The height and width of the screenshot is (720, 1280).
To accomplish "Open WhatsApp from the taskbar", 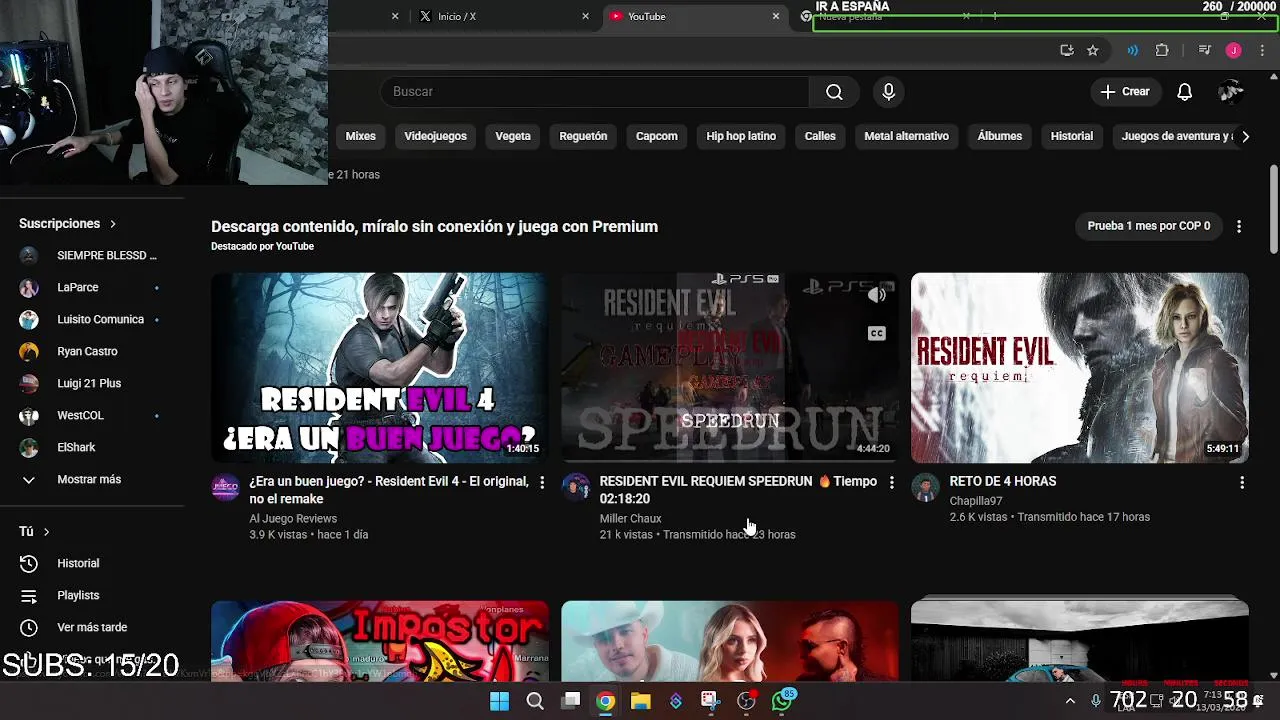I will [782, 701].
